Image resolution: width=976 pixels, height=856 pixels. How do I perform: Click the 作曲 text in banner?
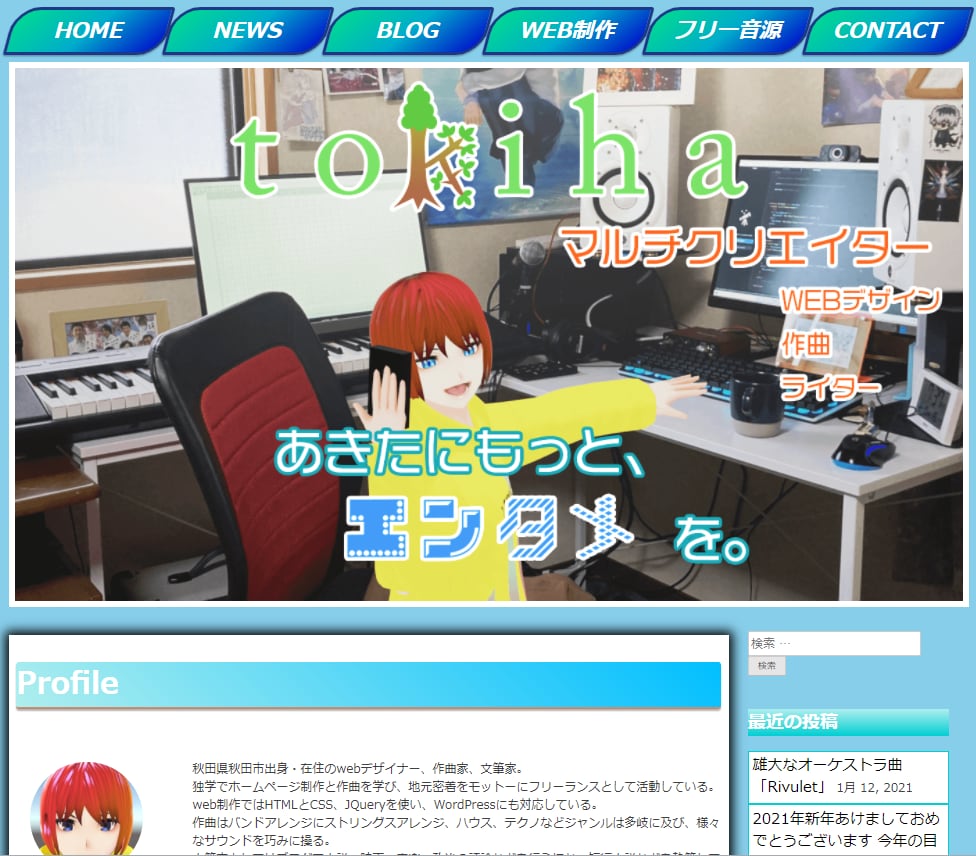point(806,344)
